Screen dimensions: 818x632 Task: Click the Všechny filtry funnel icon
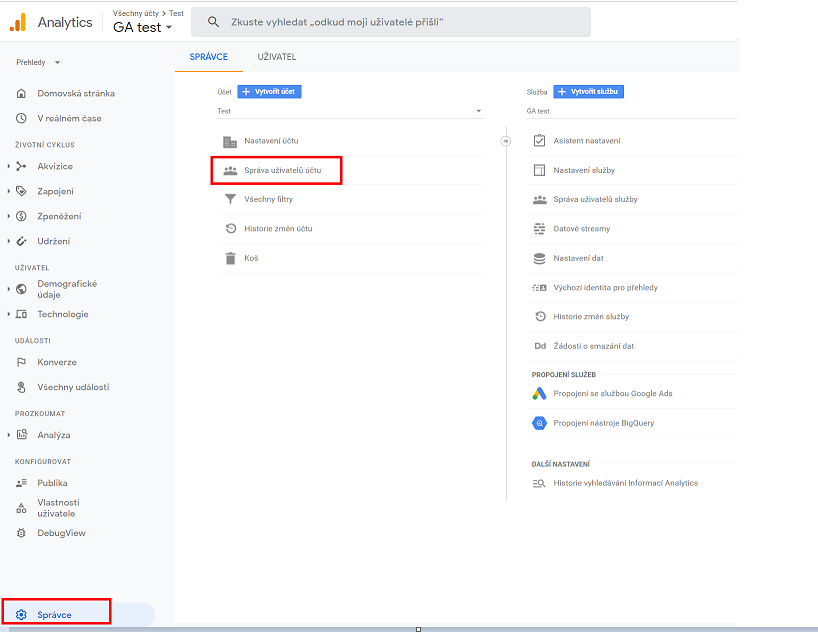(x=230, y=199)
